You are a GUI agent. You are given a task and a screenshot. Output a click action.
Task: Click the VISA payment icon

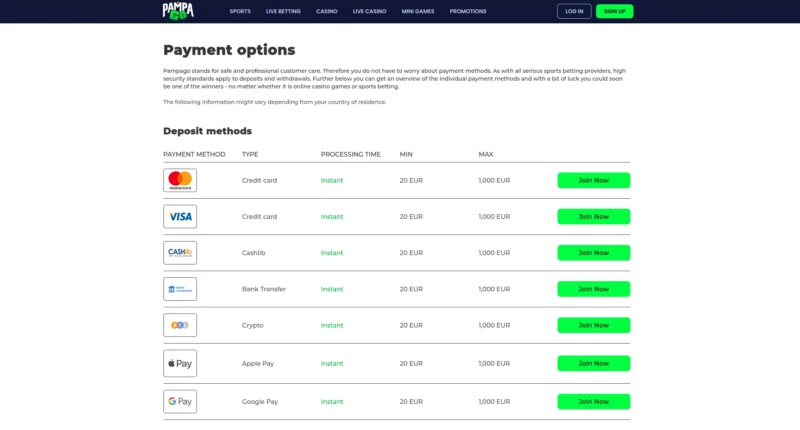tap(180, 216)
